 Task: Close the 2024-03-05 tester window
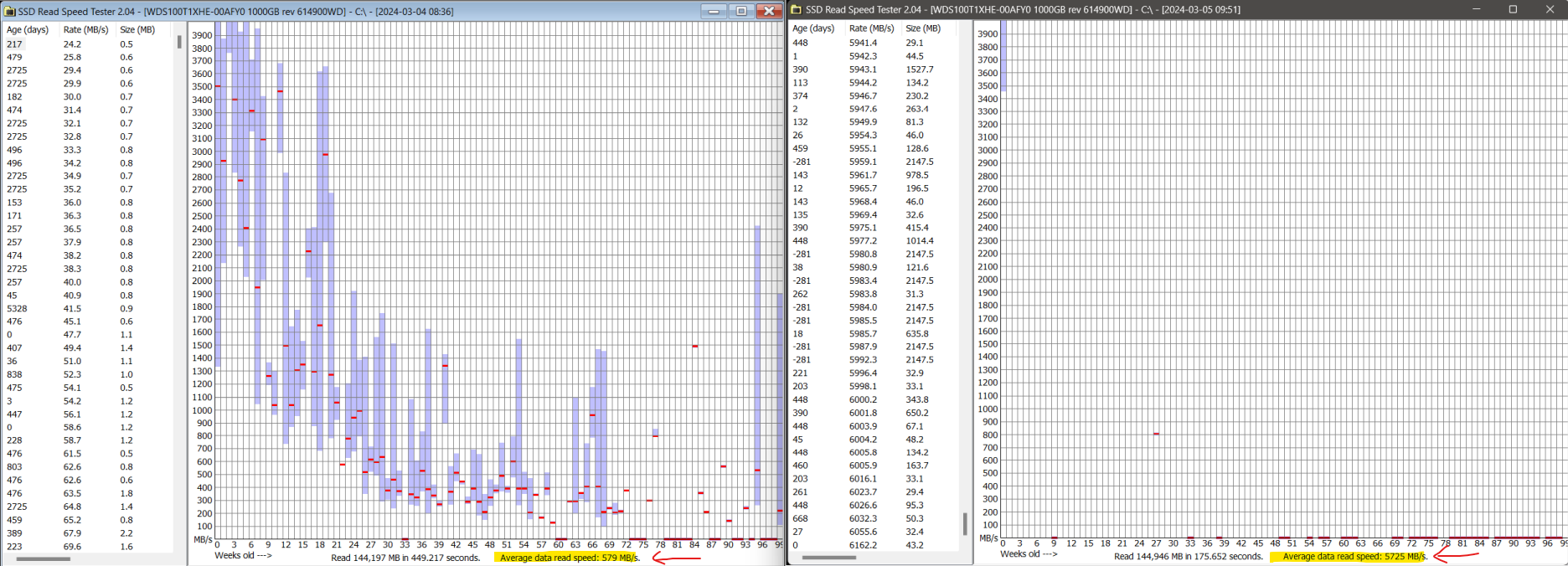pos(1549,10)
